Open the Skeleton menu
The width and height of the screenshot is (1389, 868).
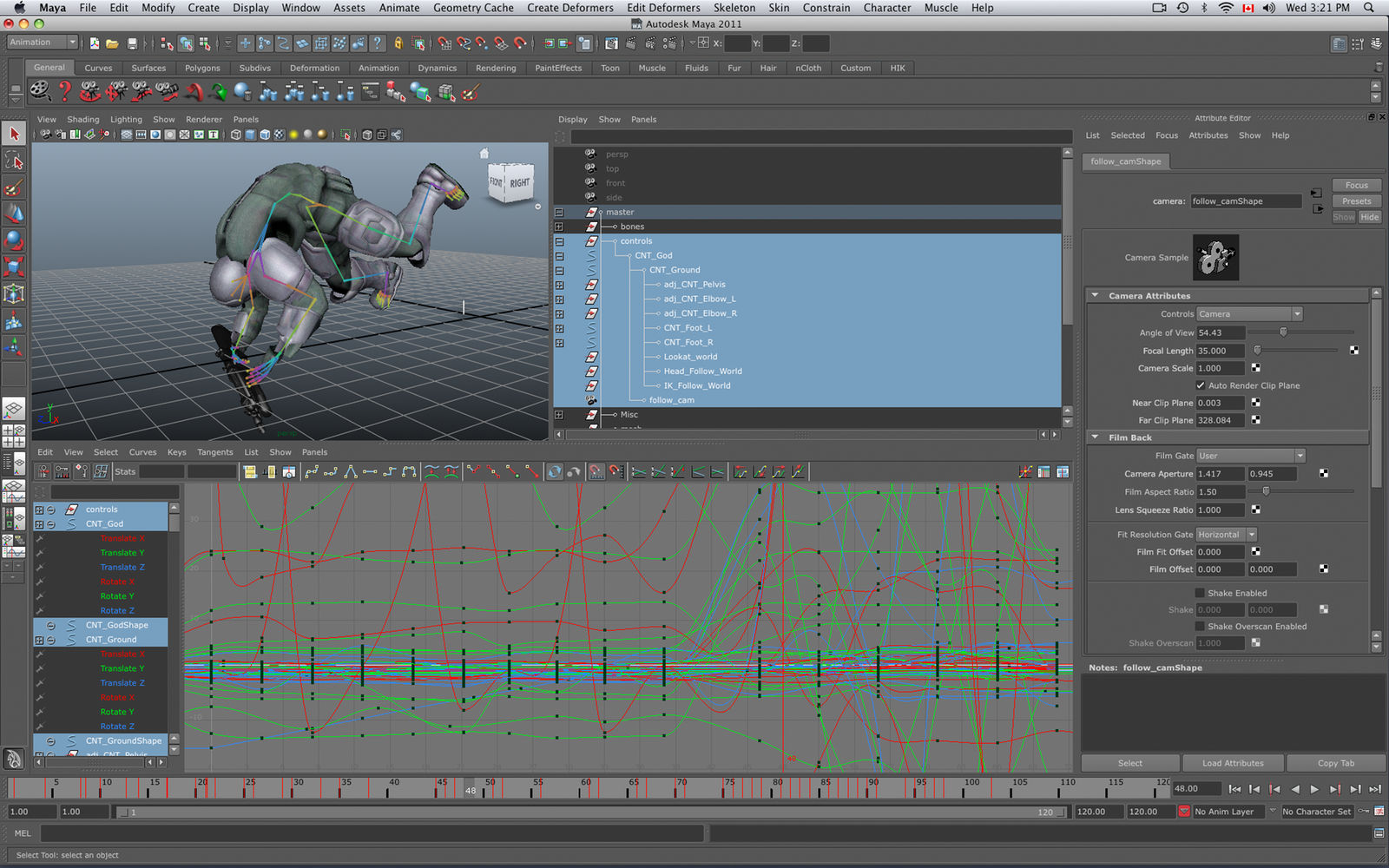pos(734,8)
